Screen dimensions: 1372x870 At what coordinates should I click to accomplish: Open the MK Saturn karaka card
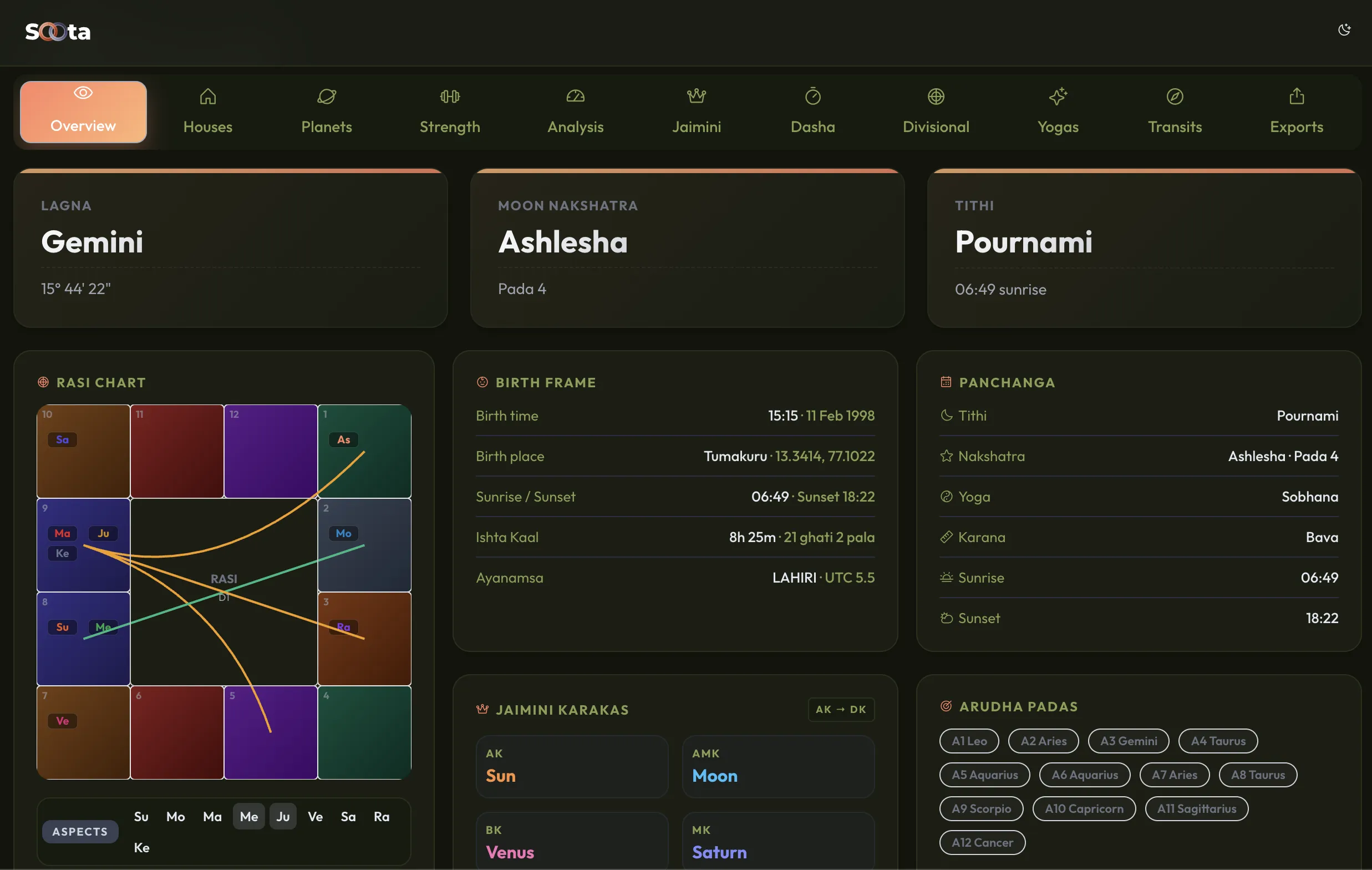tap(778, 842)
